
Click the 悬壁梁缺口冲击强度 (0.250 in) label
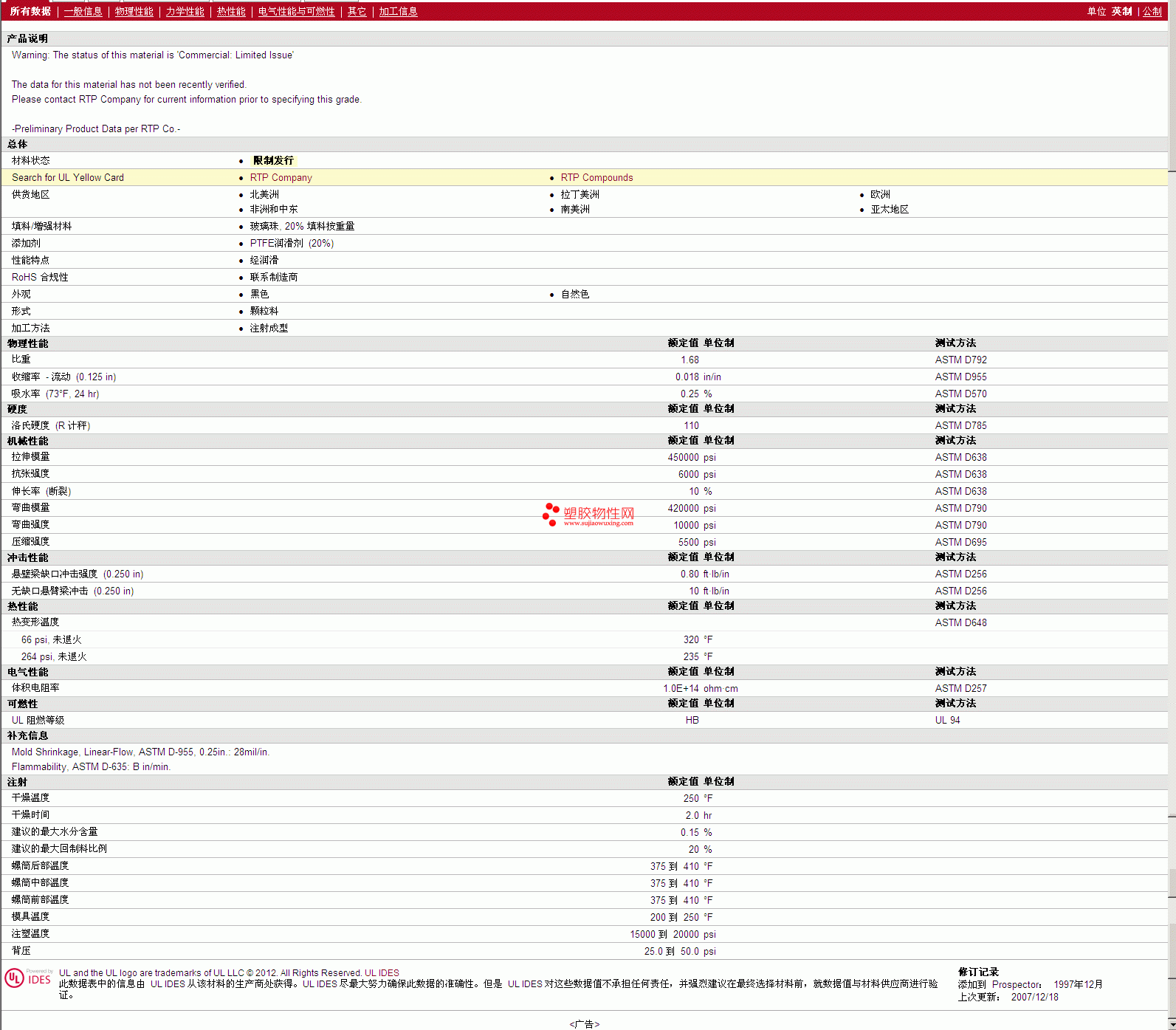click(78, 574)
